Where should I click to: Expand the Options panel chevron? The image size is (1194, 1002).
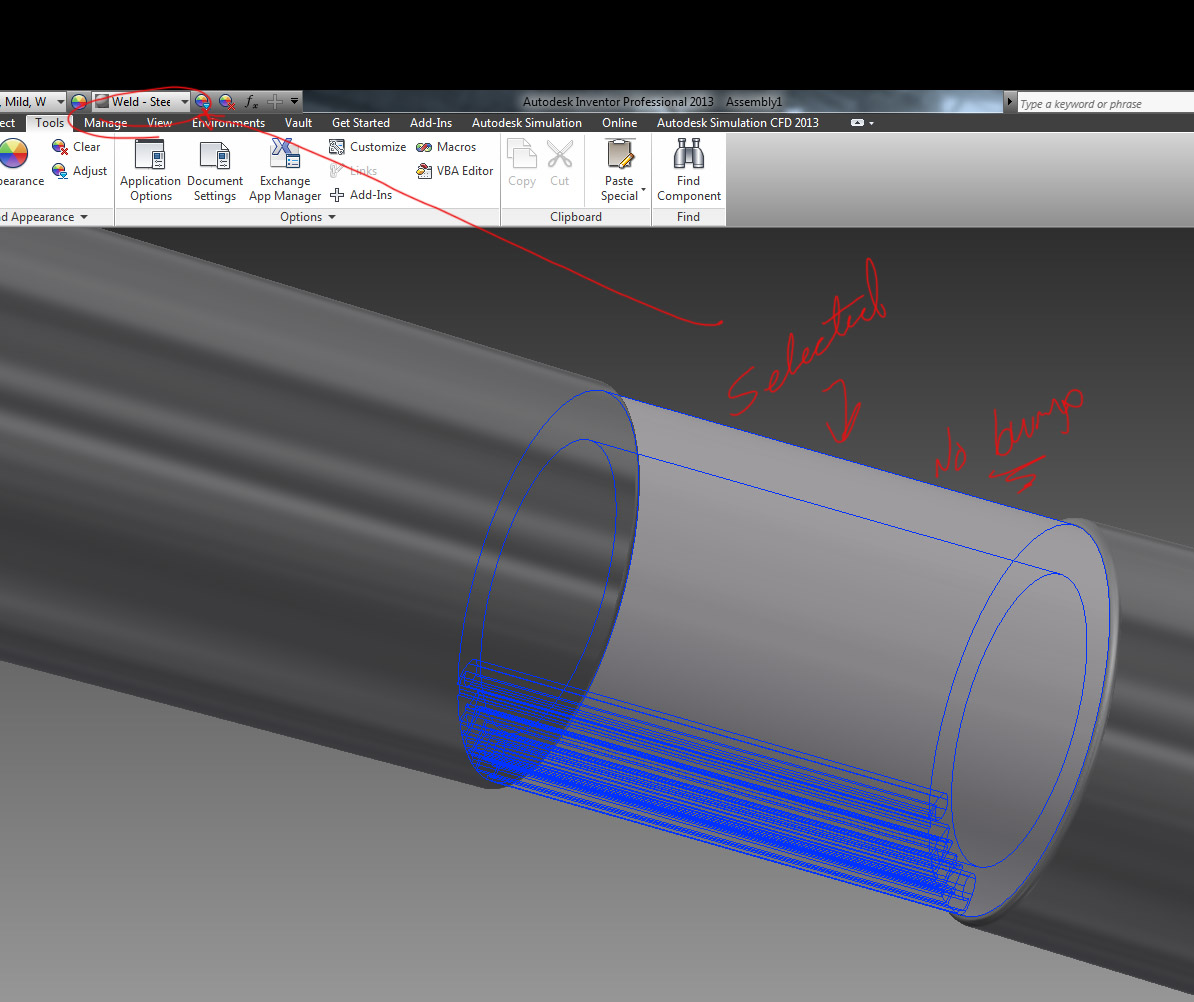coord(331,217)
